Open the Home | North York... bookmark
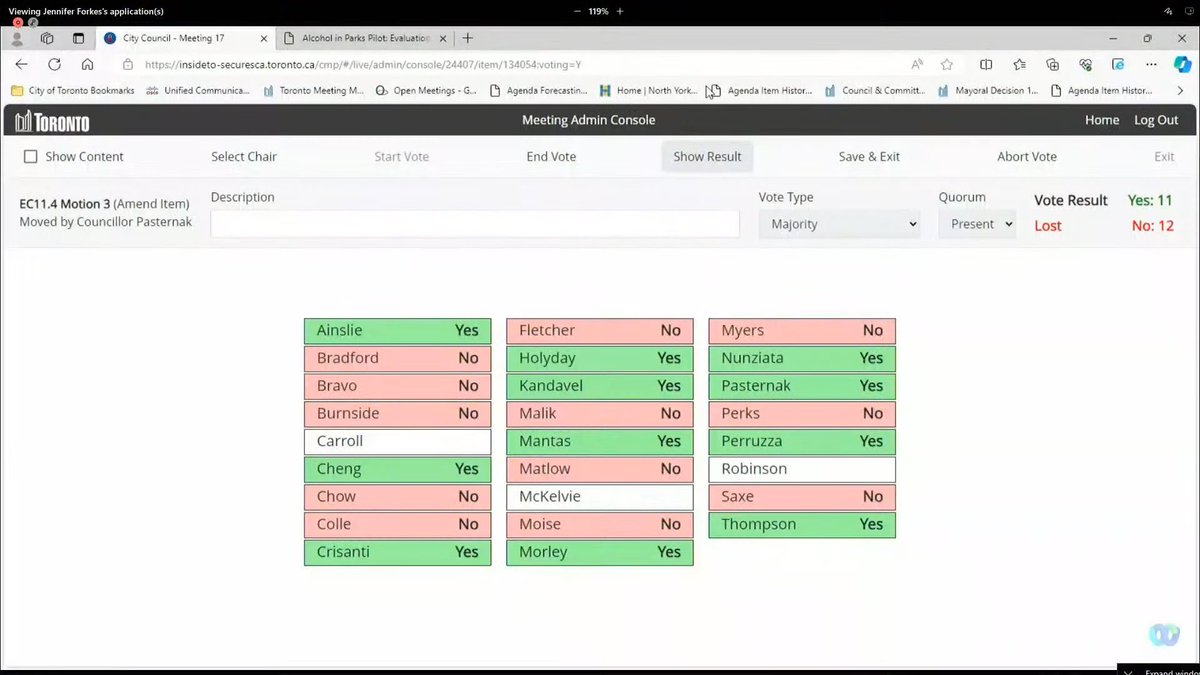Image resolution: width=1200 pixels, height=675 pixels. (x=649, y=90)
